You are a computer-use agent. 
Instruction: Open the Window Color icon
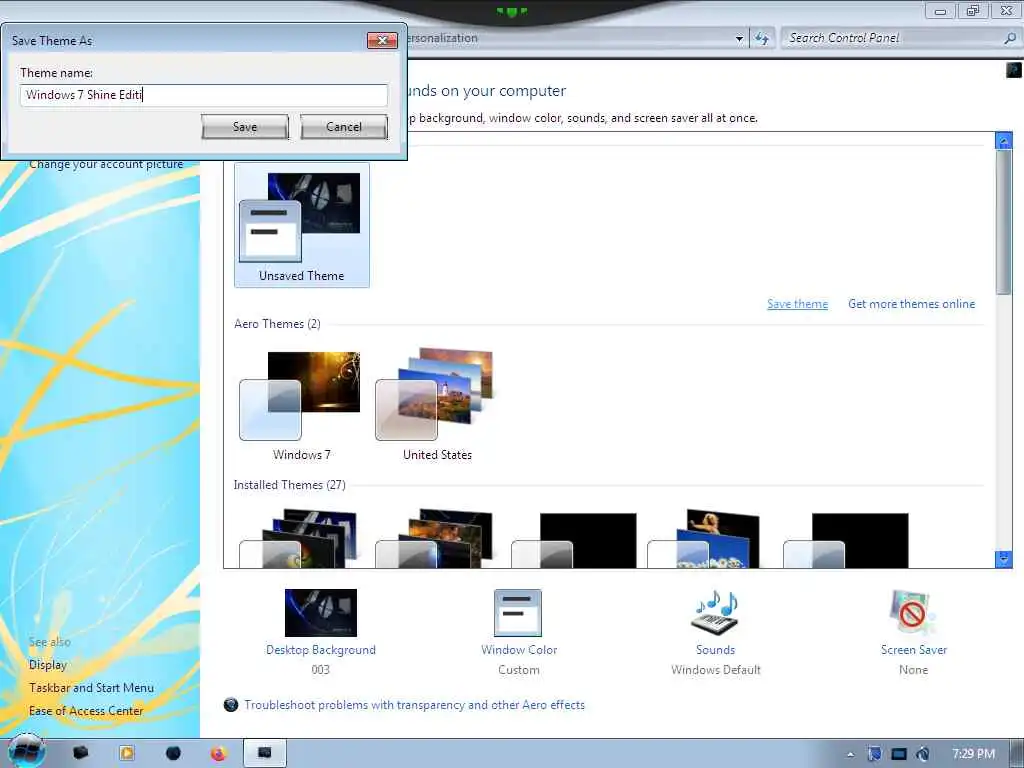[x=519, y=613]
